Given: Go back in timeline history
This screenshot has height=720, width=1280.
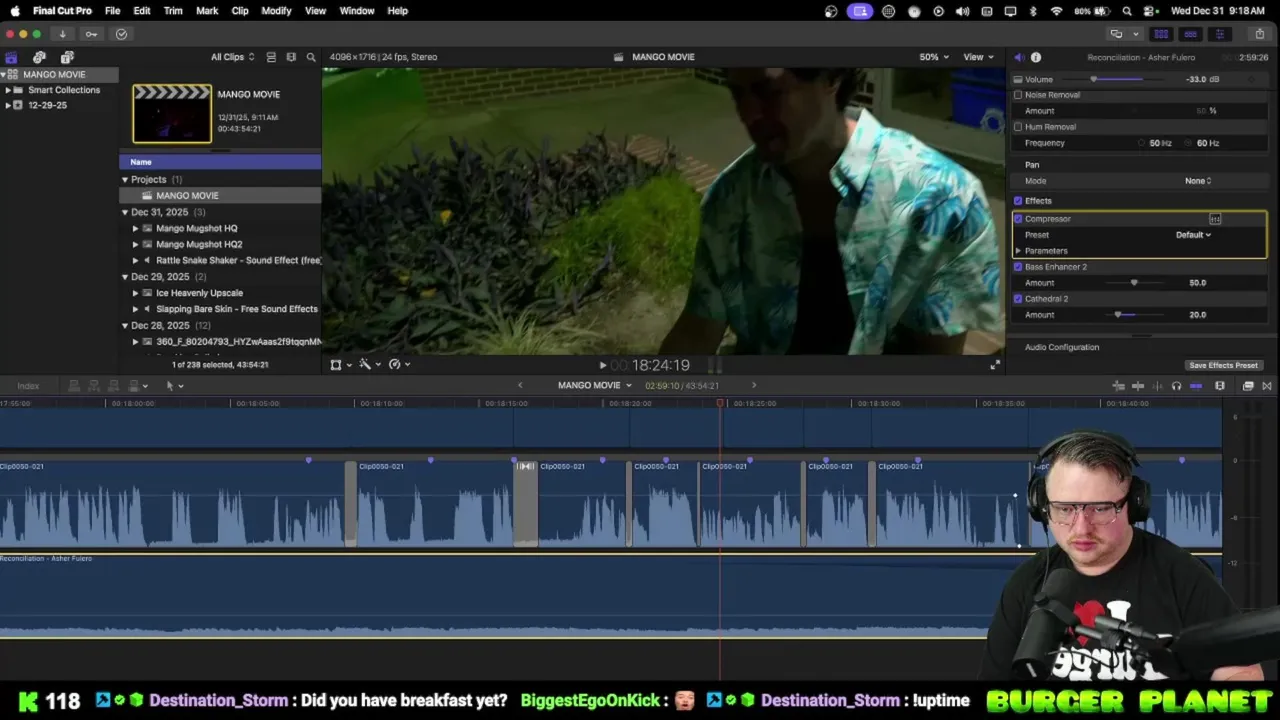Looking at the screenshot, I should tap(520, 386).
